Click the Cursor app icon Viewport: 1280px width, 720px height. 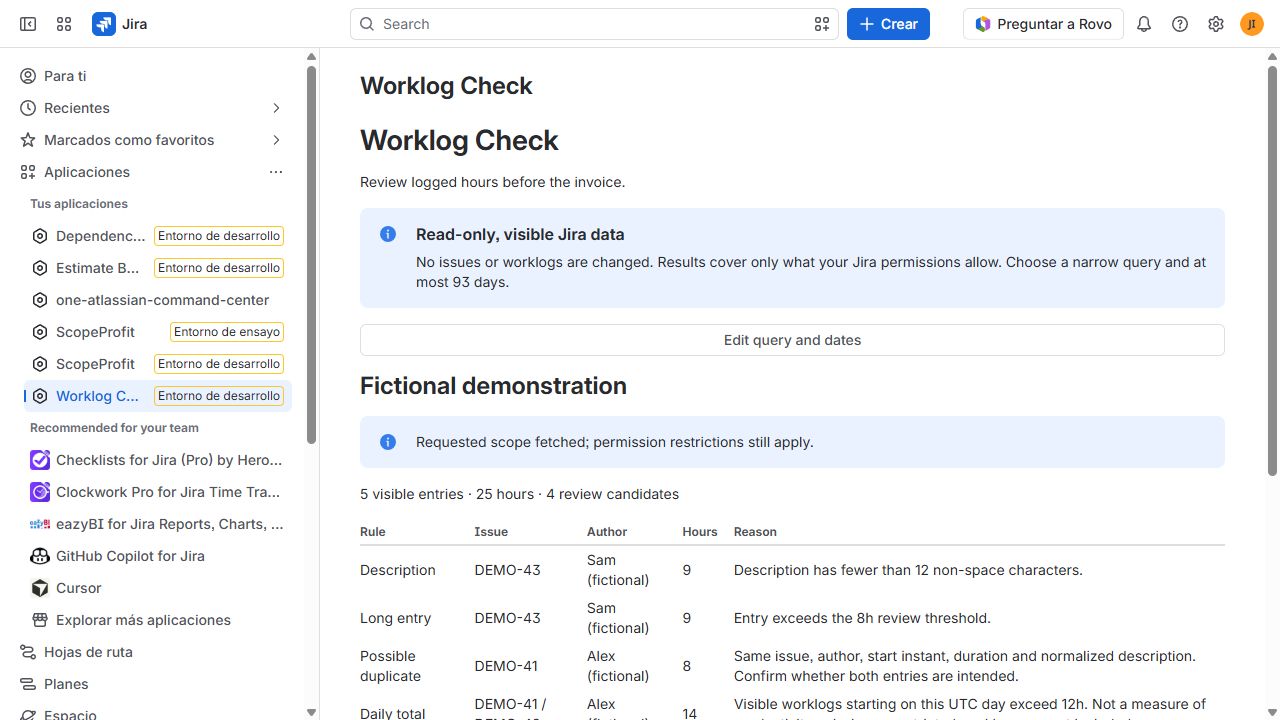pyautogui.click(x=40, y=588)
